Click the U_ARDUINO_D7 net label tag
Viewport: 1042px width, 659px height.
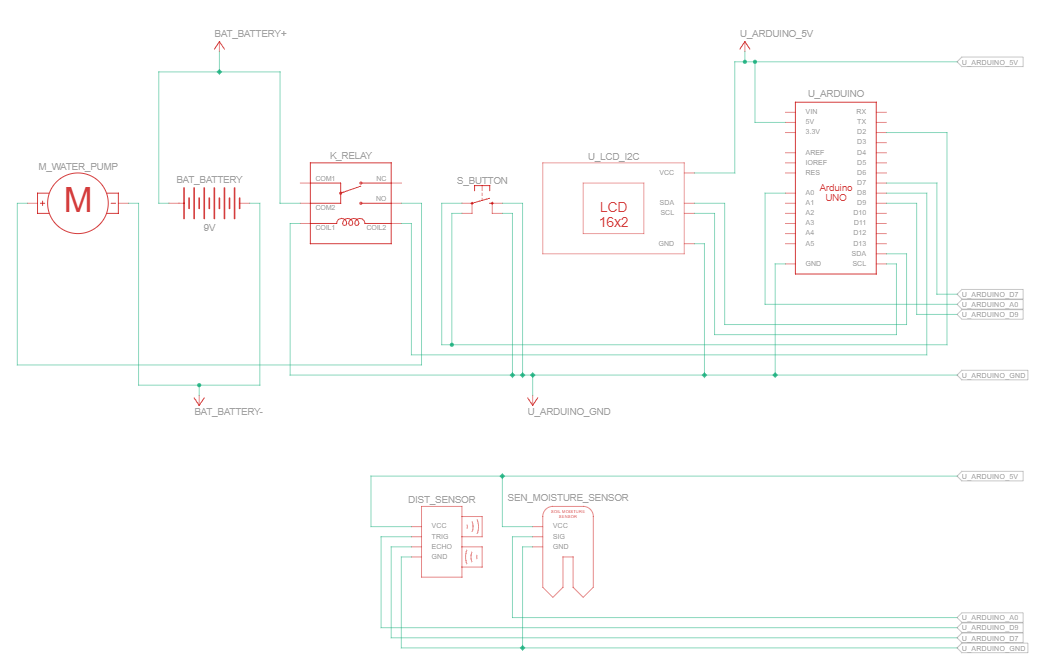[990, 295]
